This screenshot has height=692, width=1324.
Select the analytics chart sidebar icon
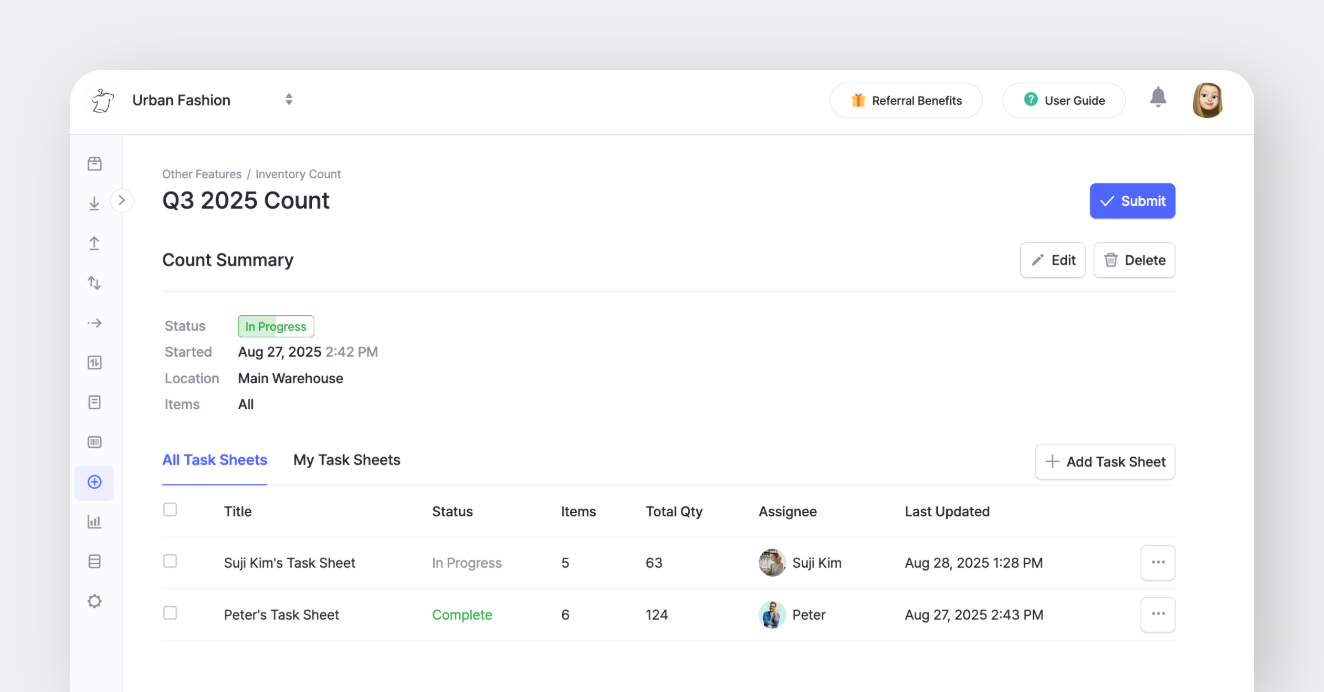click(94, 520)
